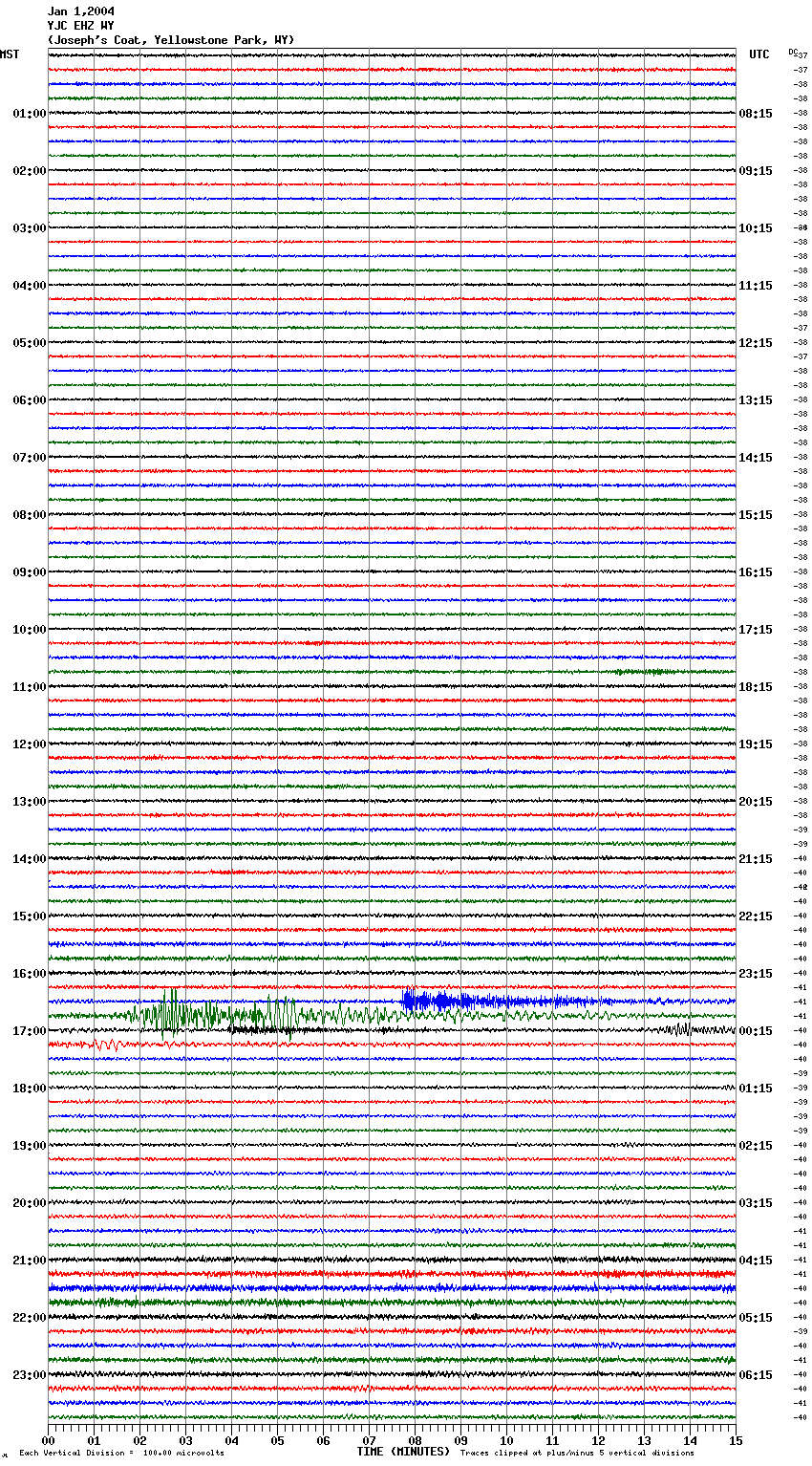Select the 19:00 MST row label
Image resolution: width=812 pixels, height=1466 pixels.
tap(30, 1146)
